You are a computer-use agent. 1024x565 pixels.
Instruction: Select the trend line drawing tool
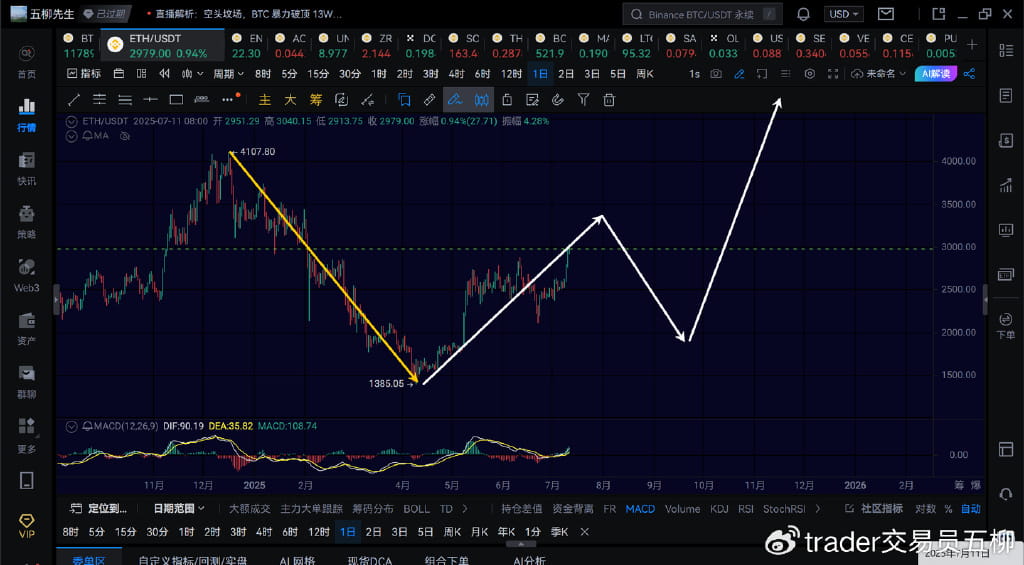tap(74, 99)
